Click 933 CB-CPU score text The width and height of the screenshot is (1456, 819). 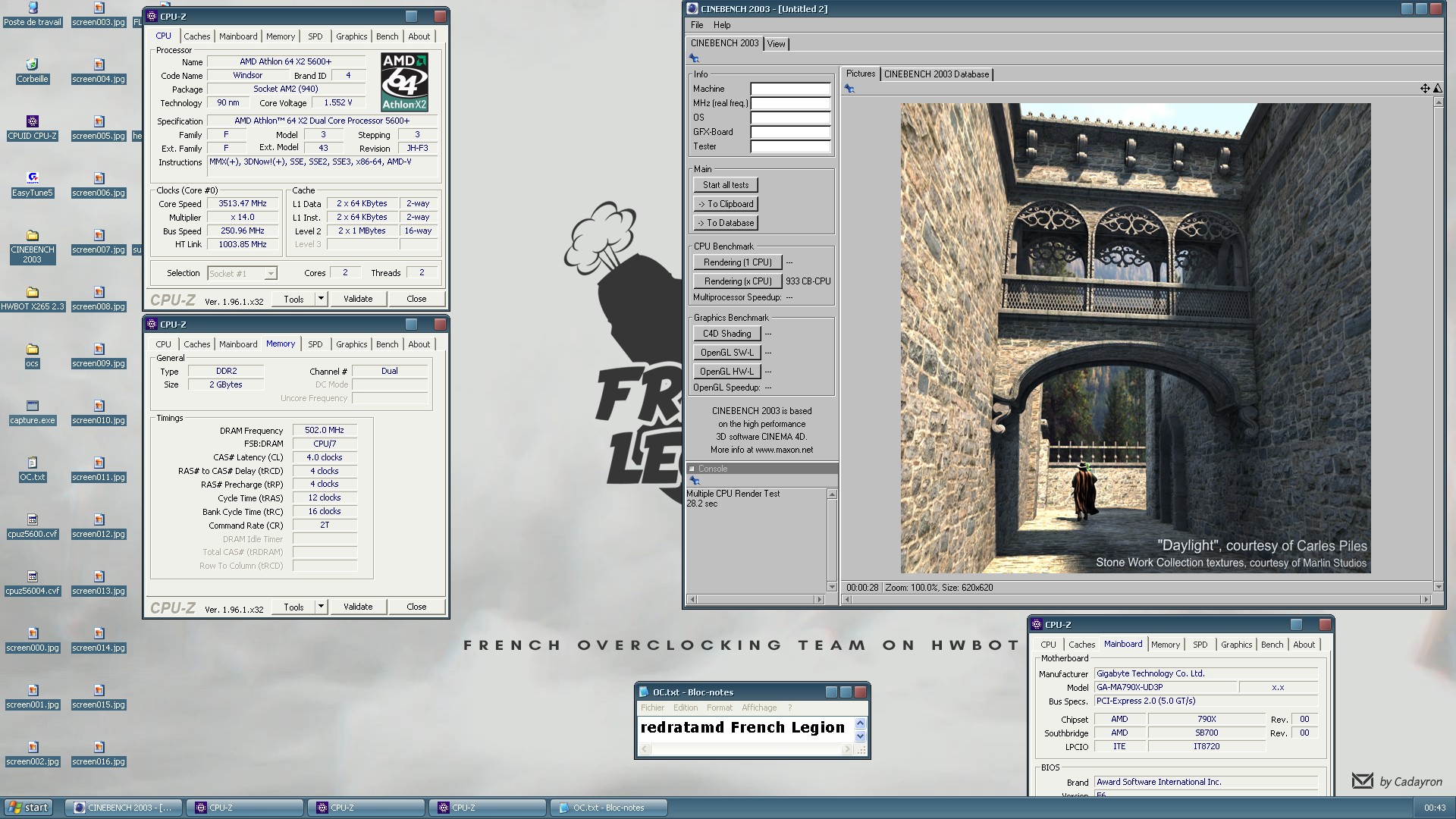pos(808,281)
